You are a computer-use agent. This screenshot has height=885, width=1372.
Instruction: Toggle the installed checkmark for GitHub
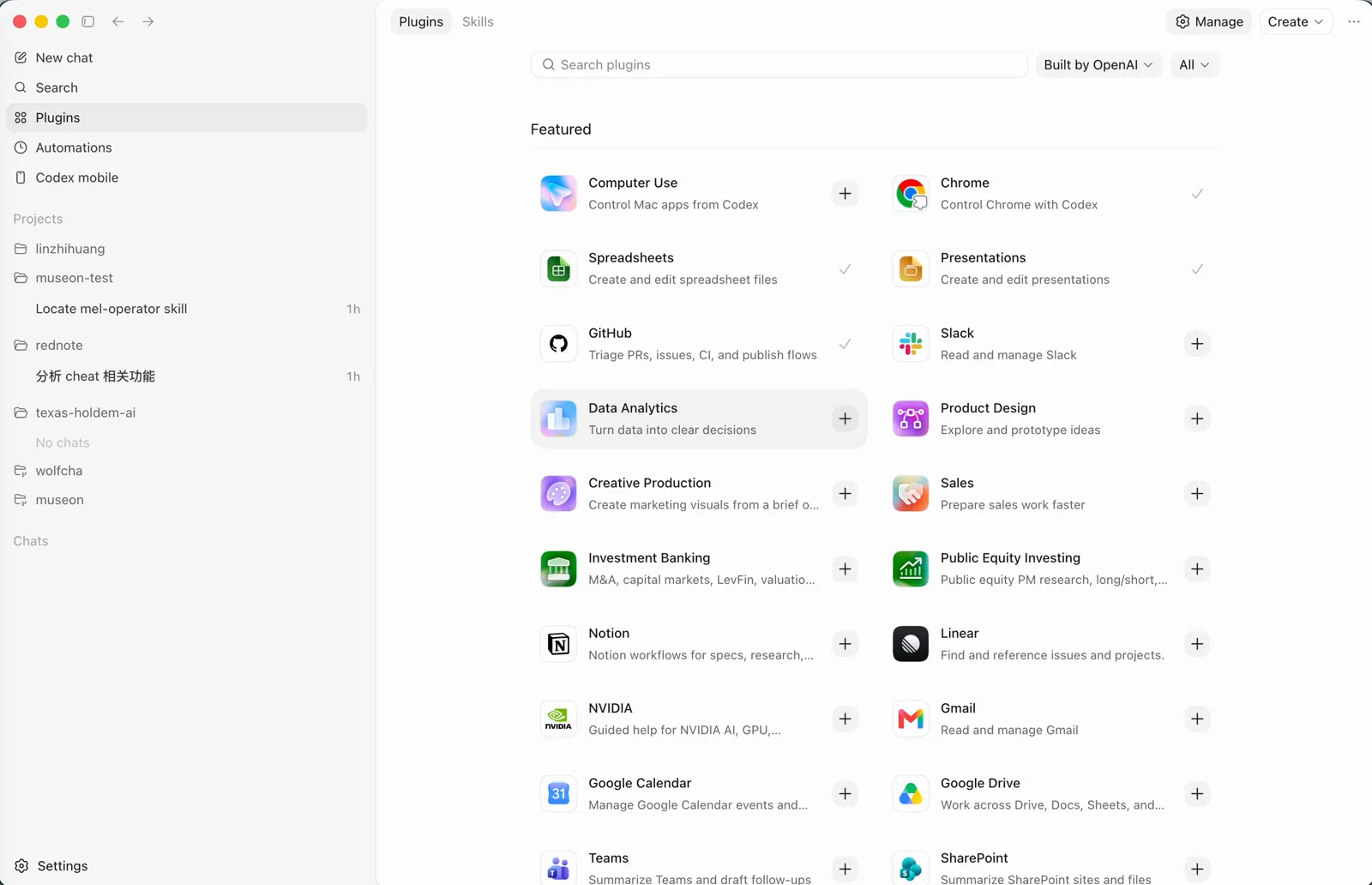click(x=845, y=344)
